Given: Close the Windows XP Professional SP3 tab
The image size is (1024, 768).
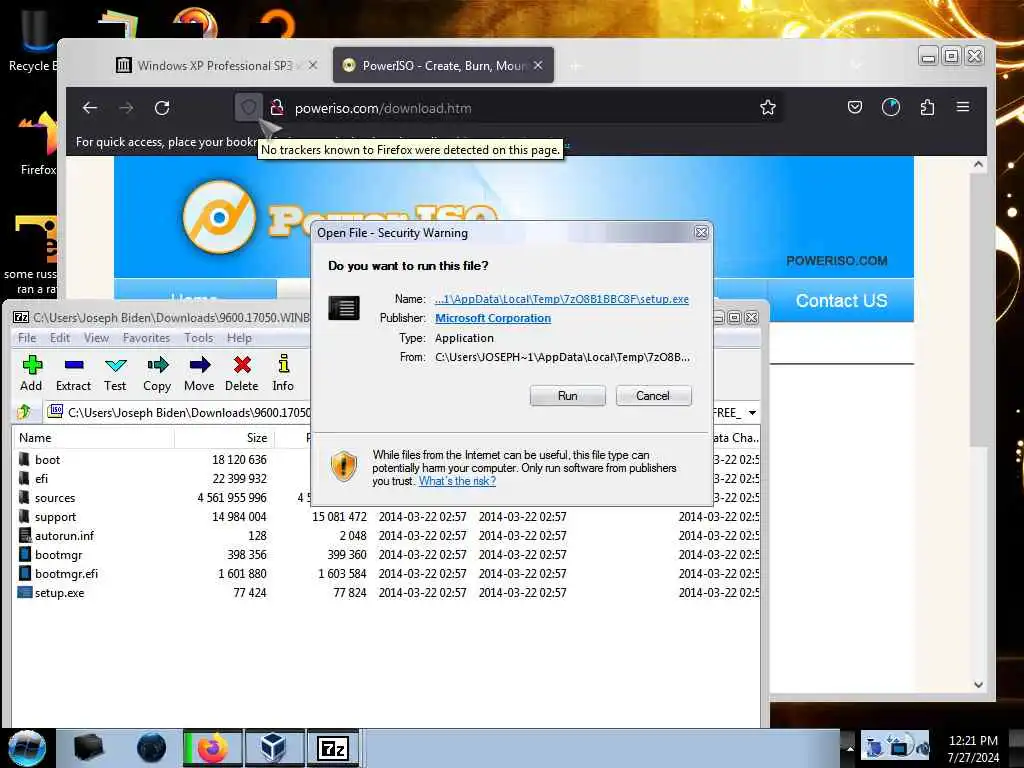Looking at the screenshot, I should (x=313, y=65).
